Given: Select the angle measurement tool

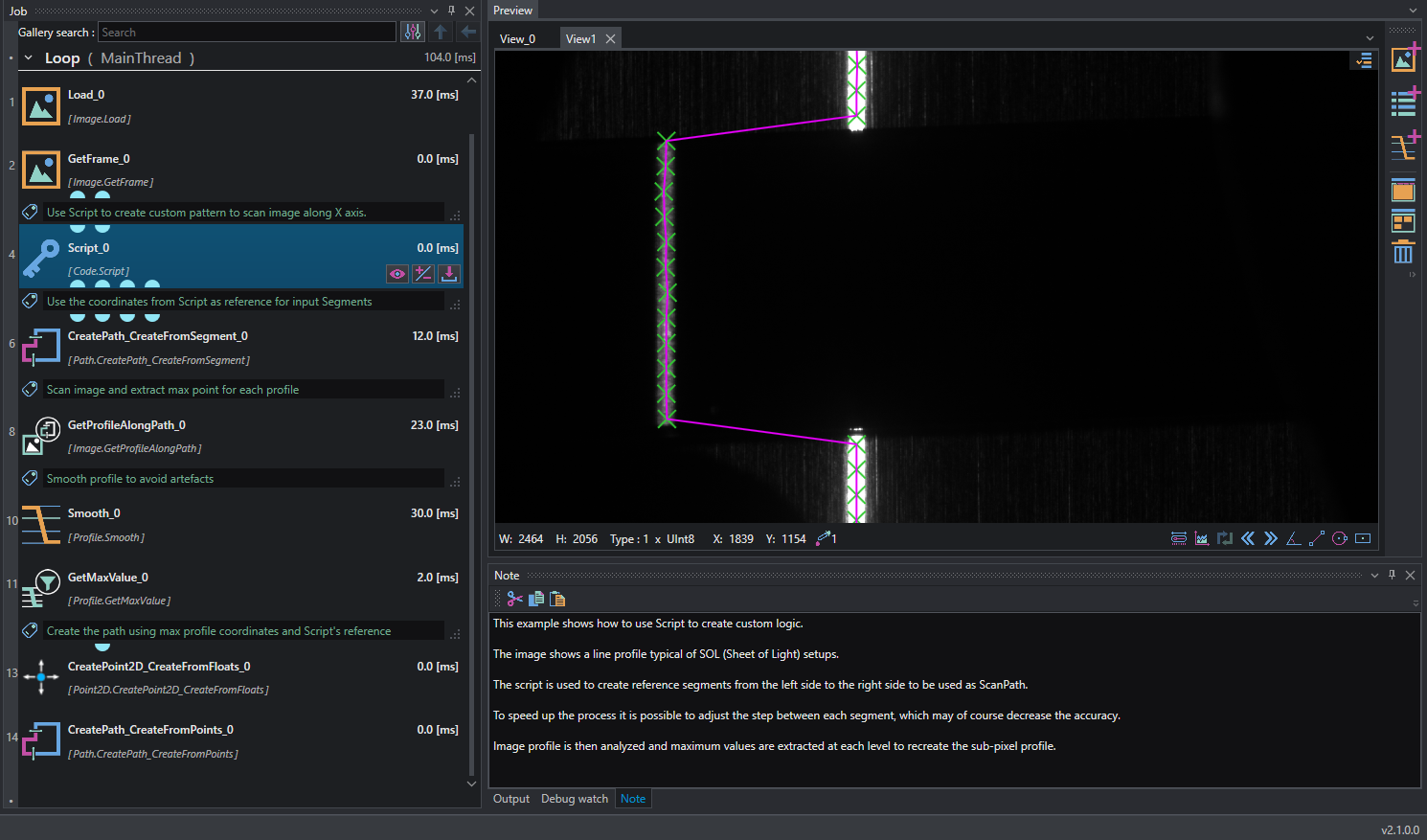Looking at the screenshot, I should tap(1294, 538).
